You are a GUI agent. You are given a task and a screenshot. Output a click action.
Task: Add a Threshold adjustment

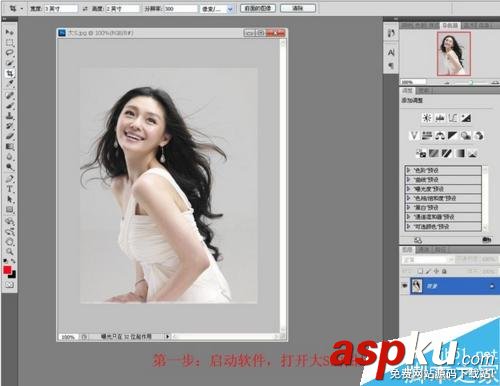click(447, 153)
